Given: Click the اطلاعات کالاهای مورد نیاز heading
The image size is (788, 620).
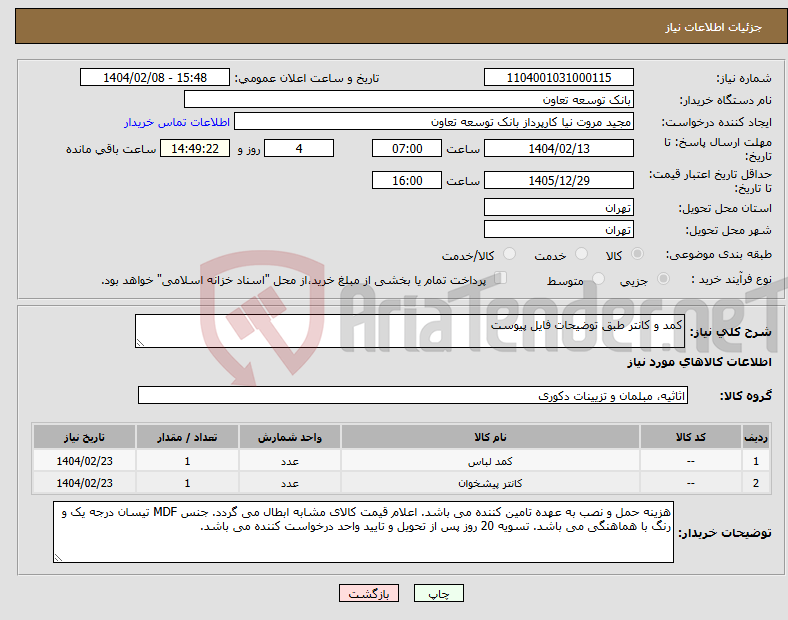Looking at the screenshot, I should [x=699, y=362].
